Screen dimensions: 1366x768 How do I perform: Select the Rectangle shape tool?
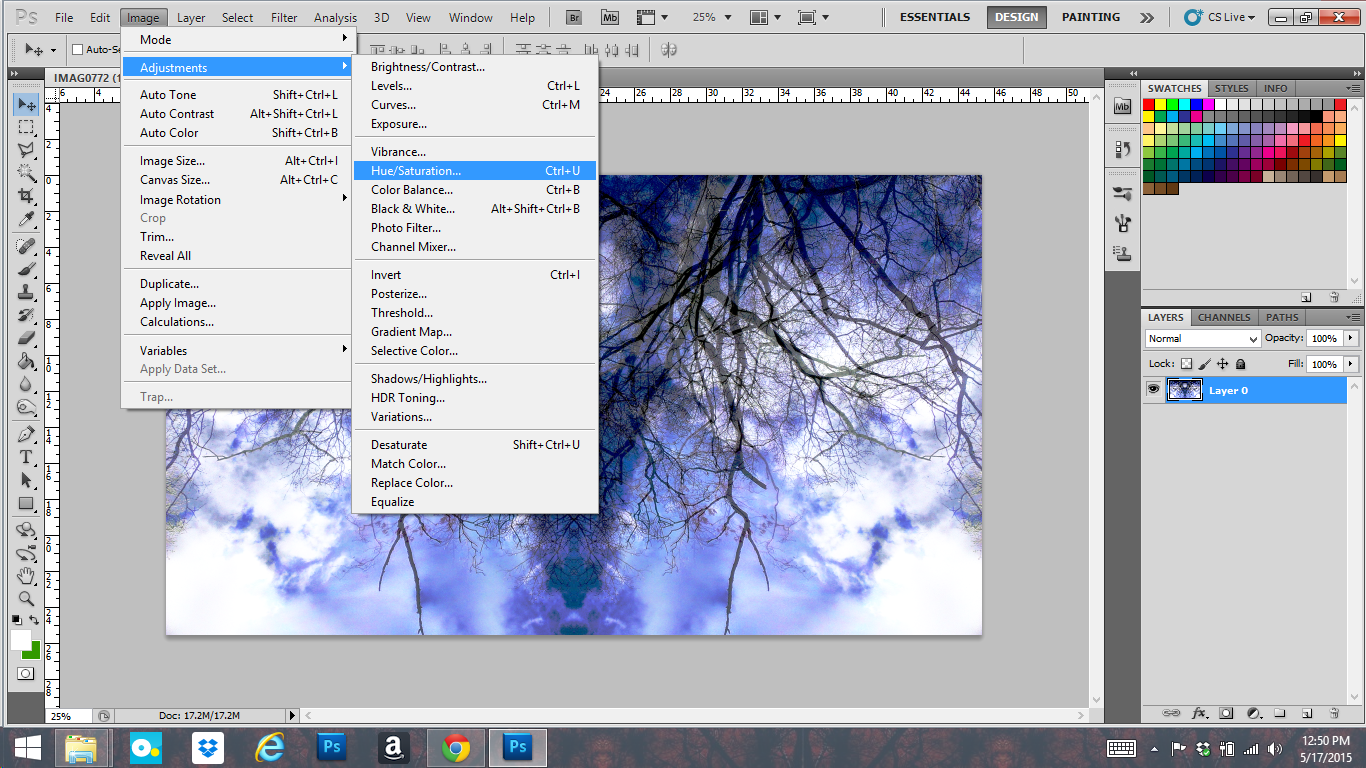point(26,503)
